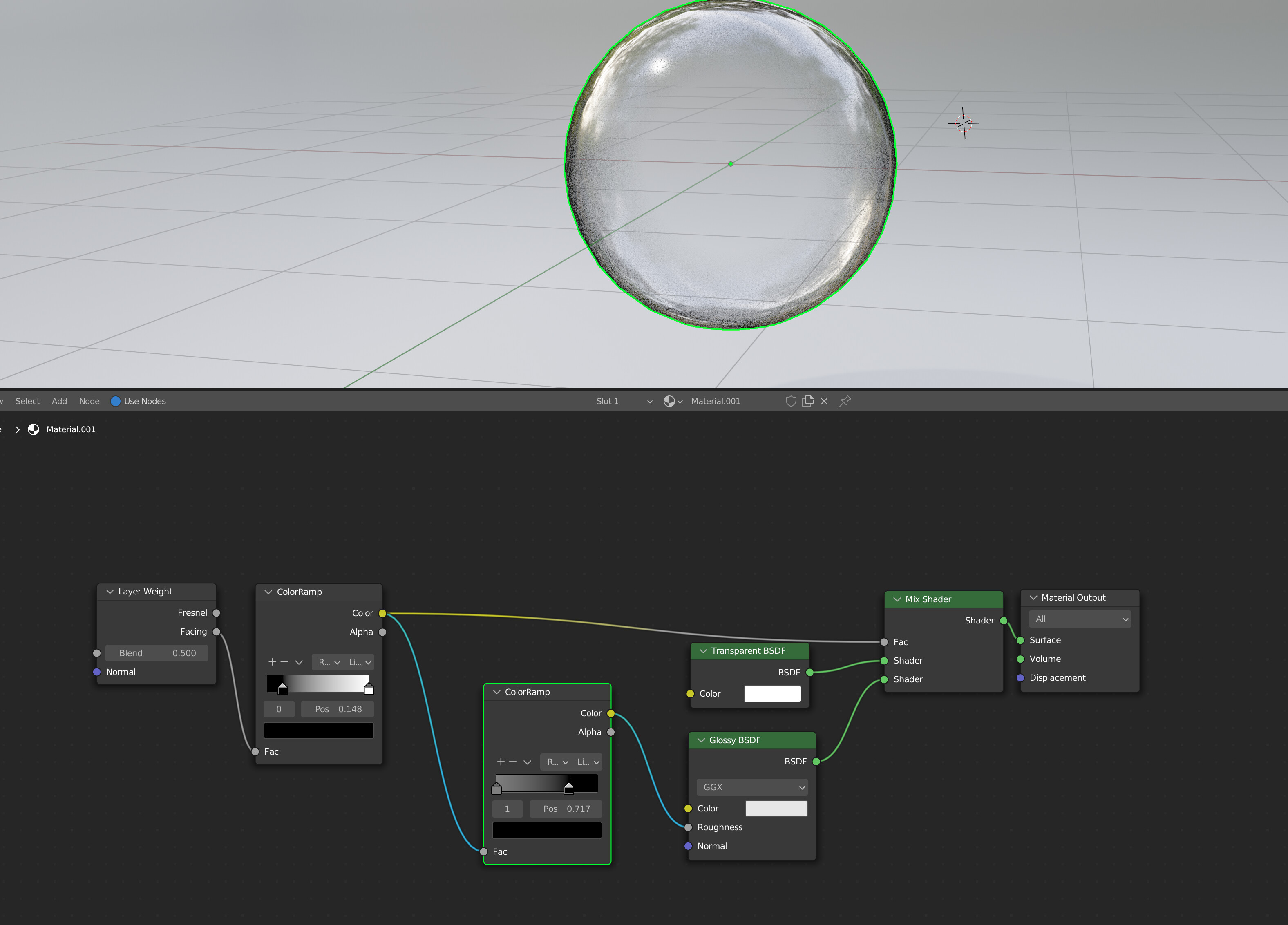Image resolution: width=1288 pixels, height=925 pixels.
Task: Collapse the Mix Shader node header
Action: click(x=897, y=599)
